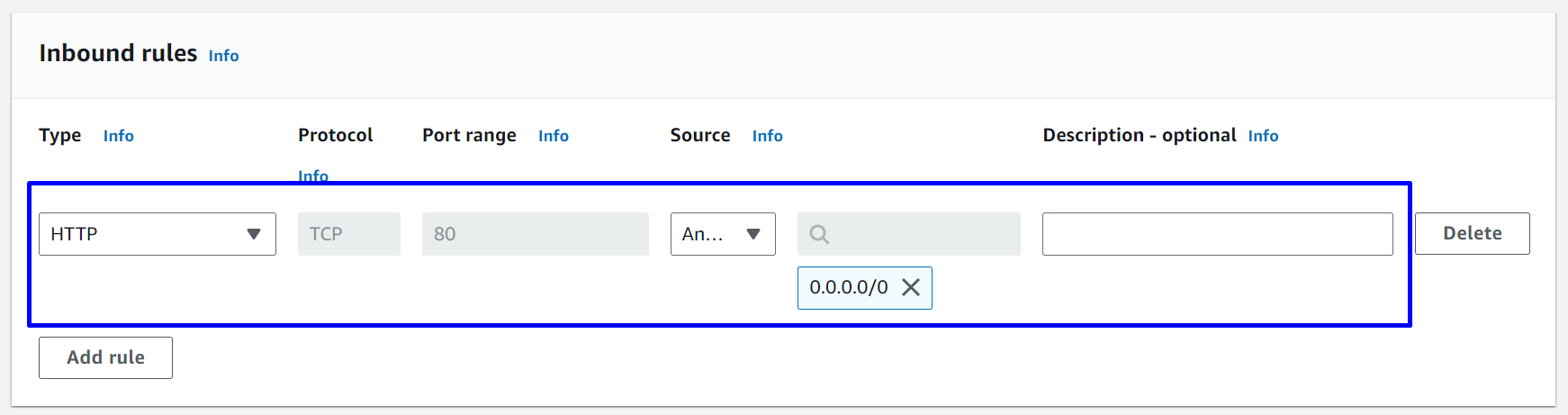1568x415 pixels.
Task: Focus the source CIDR search box
Action: (918, 234)
